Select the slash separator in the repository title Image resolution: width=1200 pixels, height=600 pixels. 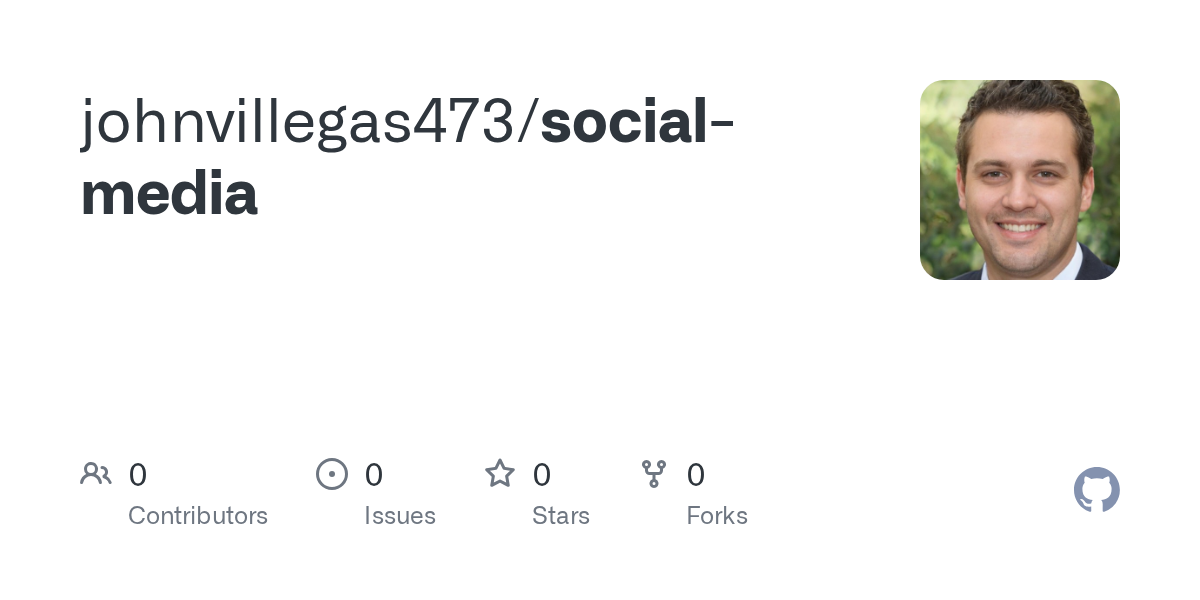pos(527,124)
